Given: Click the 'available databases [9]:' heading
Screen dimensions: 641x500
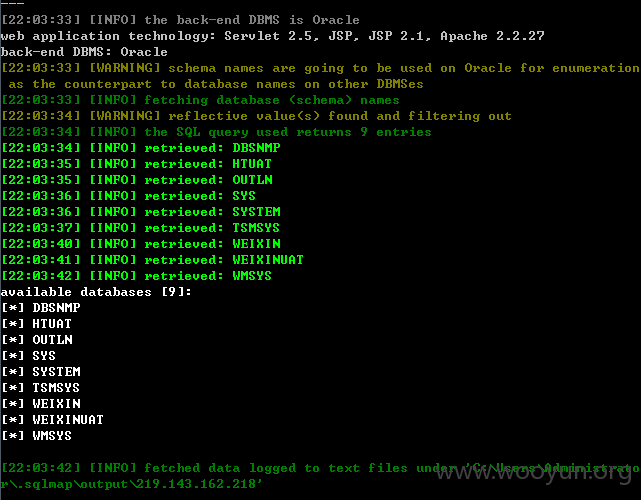Looking at the screenshot, I should 96,292.
